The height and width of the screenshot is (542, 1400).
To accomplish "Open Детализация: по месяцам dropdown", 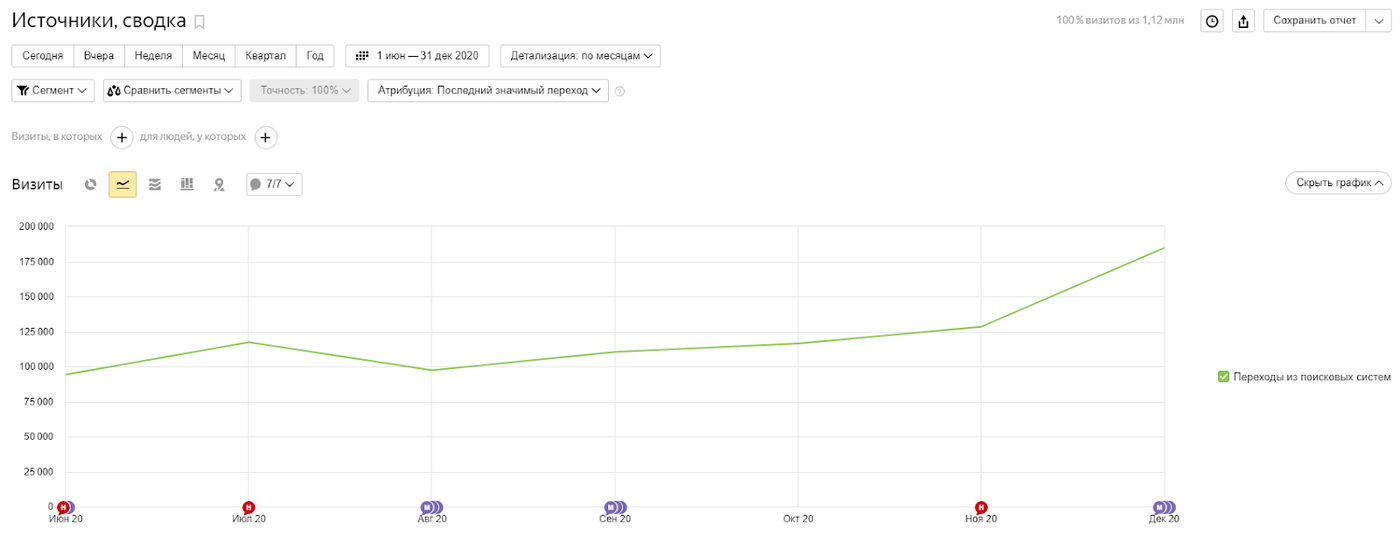I will [580, 56].
